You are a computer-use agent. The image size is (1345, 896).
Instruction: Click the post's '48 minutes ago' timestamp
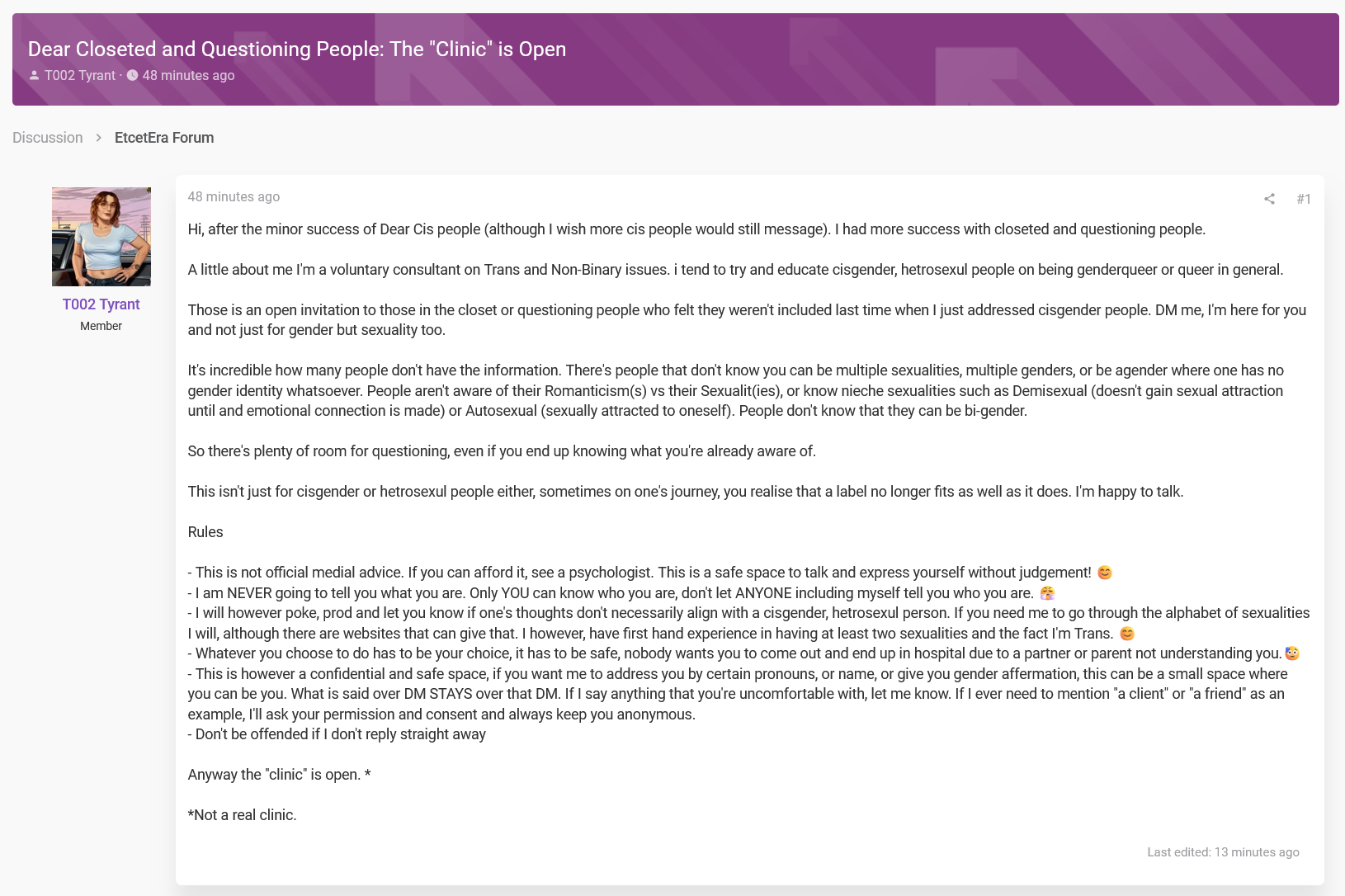pos(234,197)
